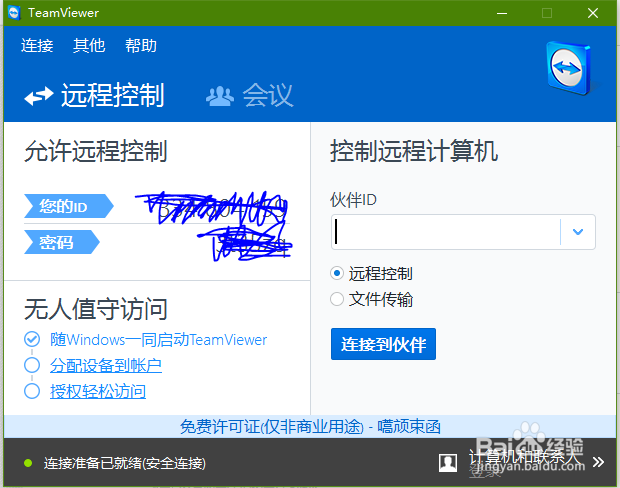Open the 分配设备到帐户 link
620x488 pixels.
point(106,365)
